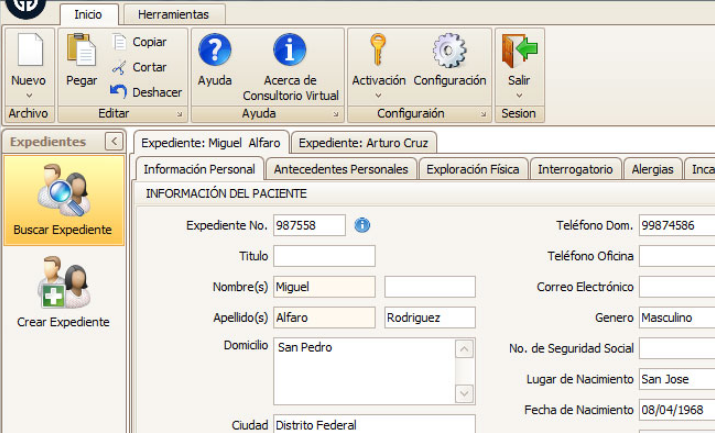Switch to Expediente: Arturo Cruz tab
This screenshot has height=433, width=715.
tap(363, 143)
